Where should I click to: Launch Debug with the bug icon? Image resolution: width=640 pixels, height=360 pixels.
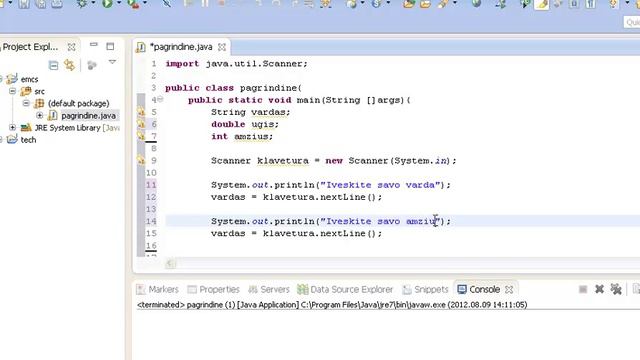[82, 4]
